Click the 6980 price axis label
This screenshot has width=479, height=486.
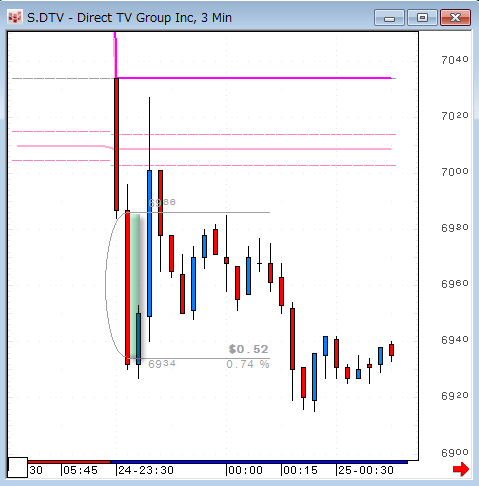coord(455,228)
